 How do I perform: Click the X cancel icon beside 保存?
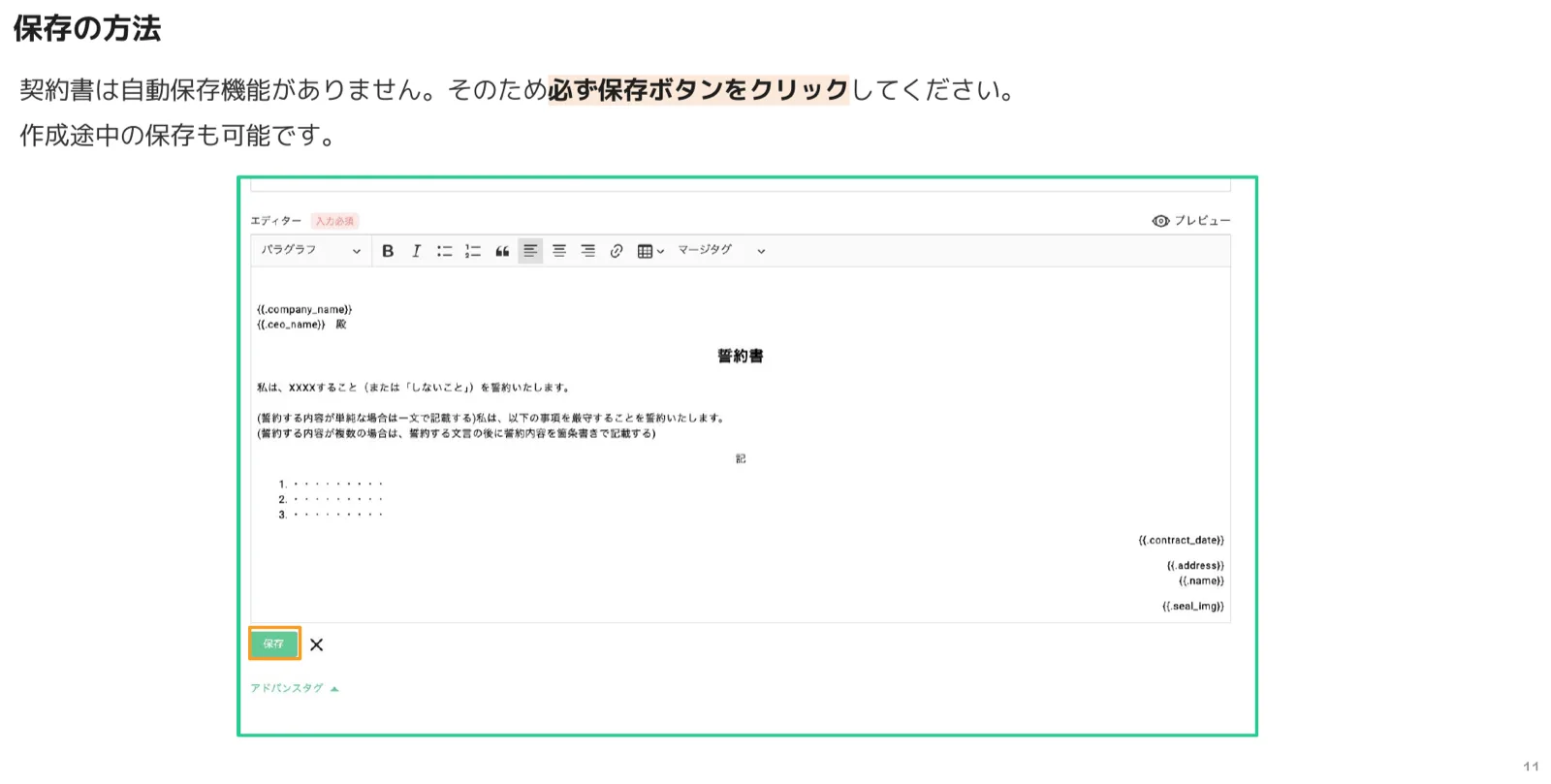(317, 644)
